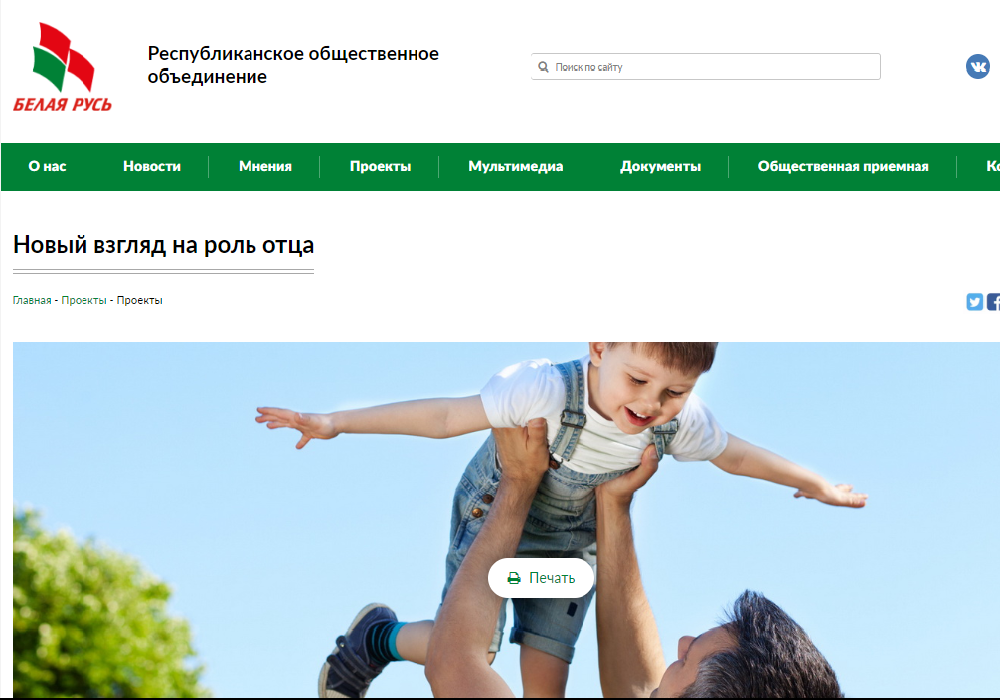The image size is (1001, 700).
Task: Open the VK social network icon
Action: point(977,67)
